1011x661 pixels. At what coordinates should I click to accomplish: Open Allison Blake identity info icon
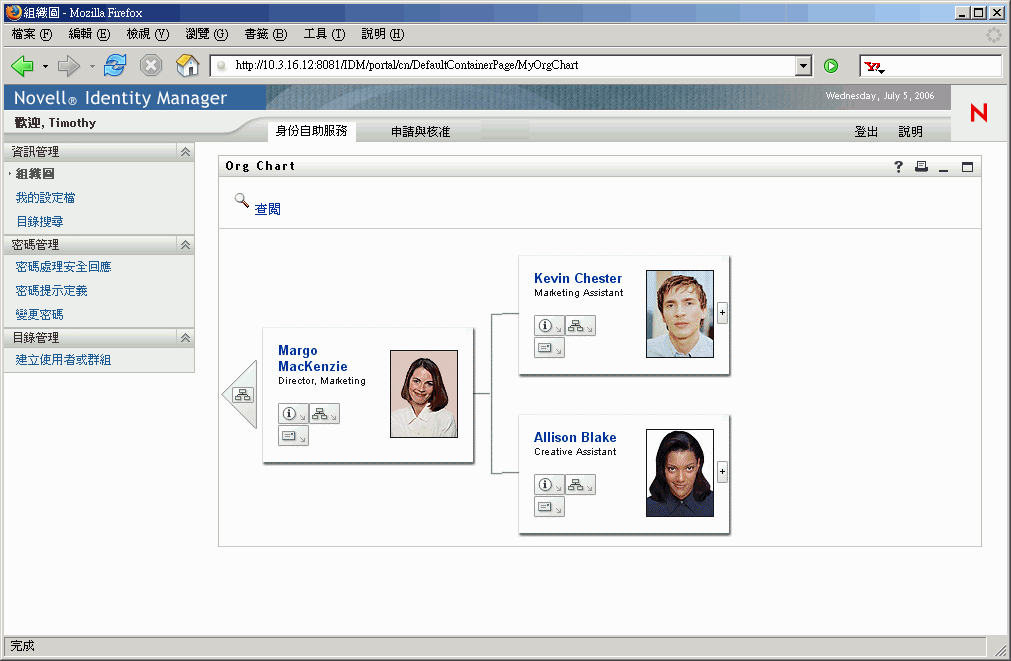(x=549, y=484)
